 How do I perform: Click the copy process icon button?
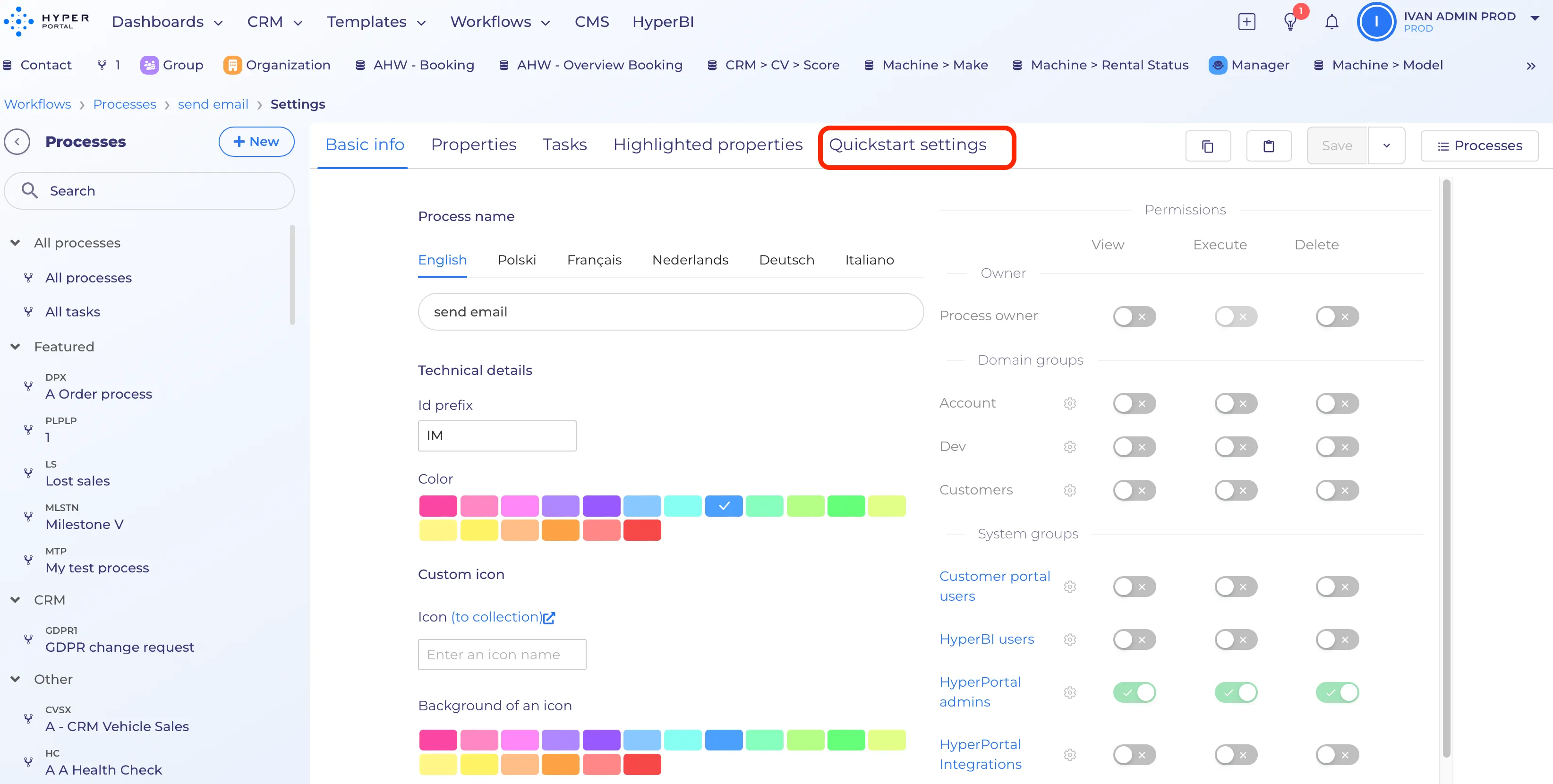pyautogui.click(x=1208, y=146)
